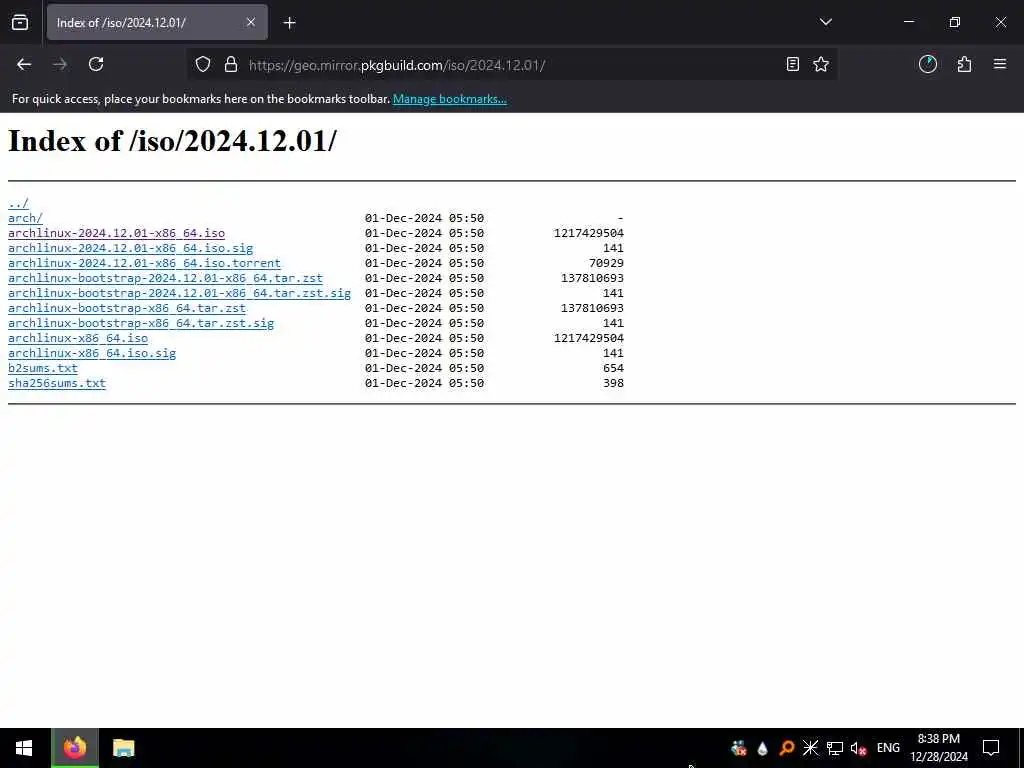Viewport: 1024px width, 768px height.
Task: Click the muted volume speaker icon
Action: click(x=858, y=748)
